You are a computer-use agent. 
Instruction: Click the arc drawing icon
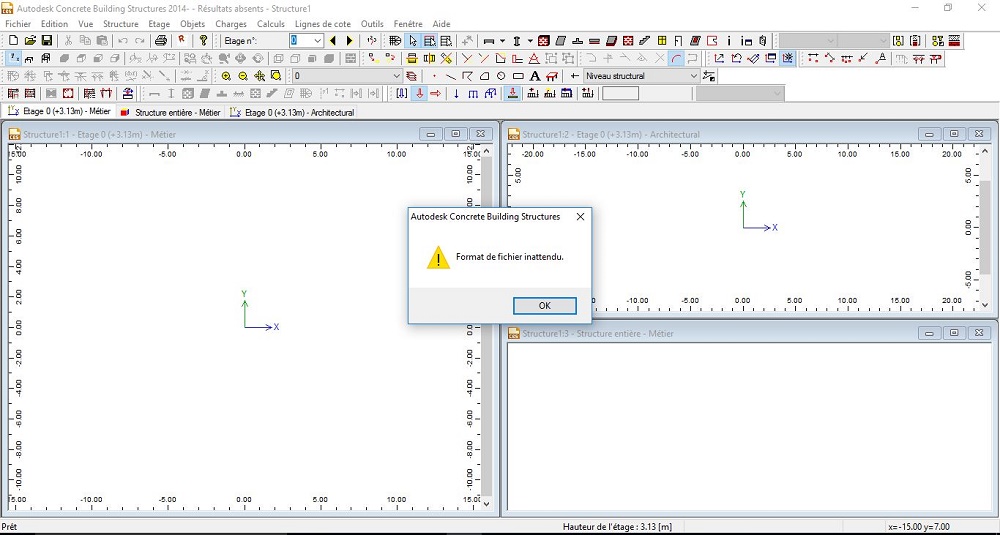(x=676, y=59)
